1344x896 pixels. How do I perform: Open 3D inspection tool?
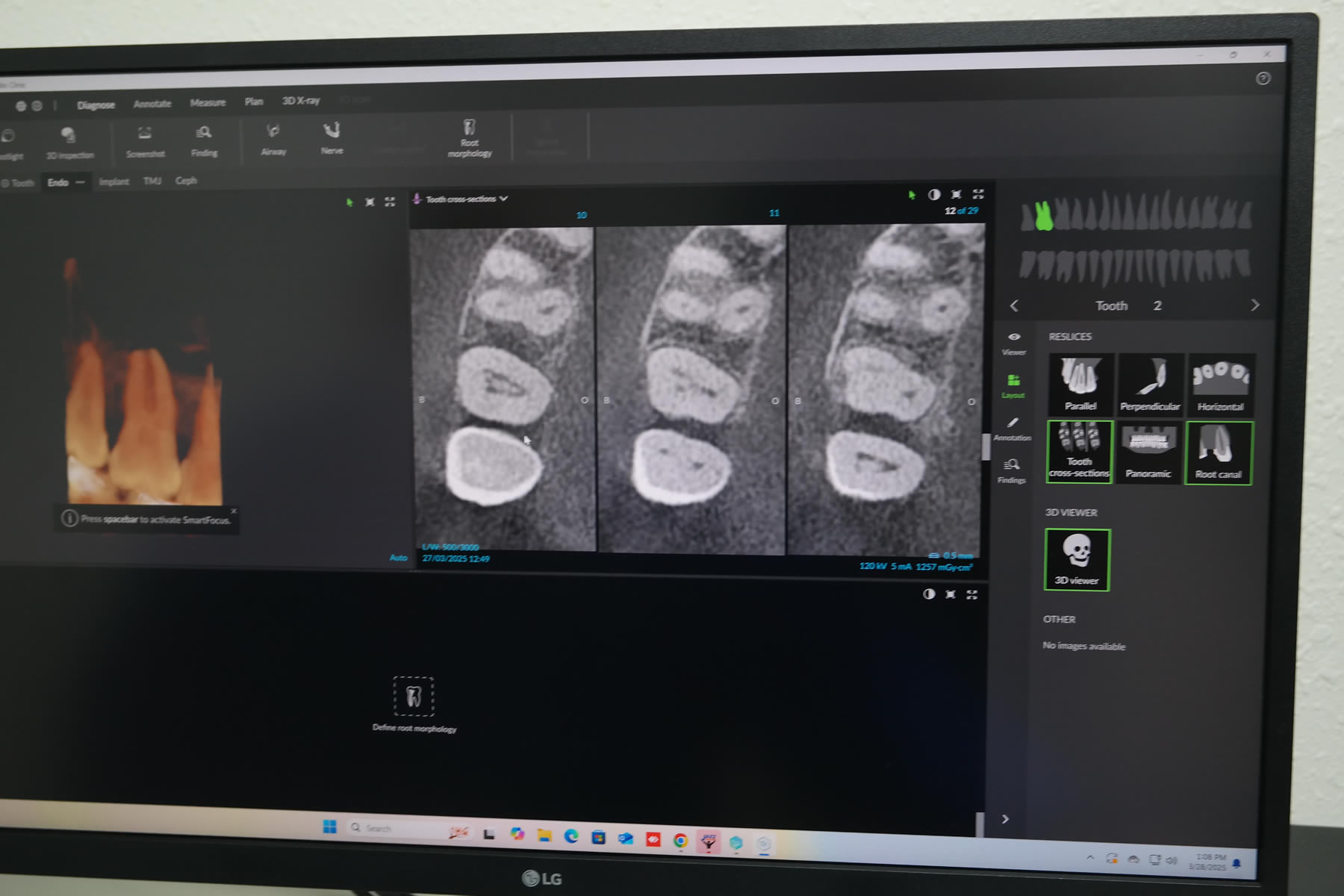(69, 143)
